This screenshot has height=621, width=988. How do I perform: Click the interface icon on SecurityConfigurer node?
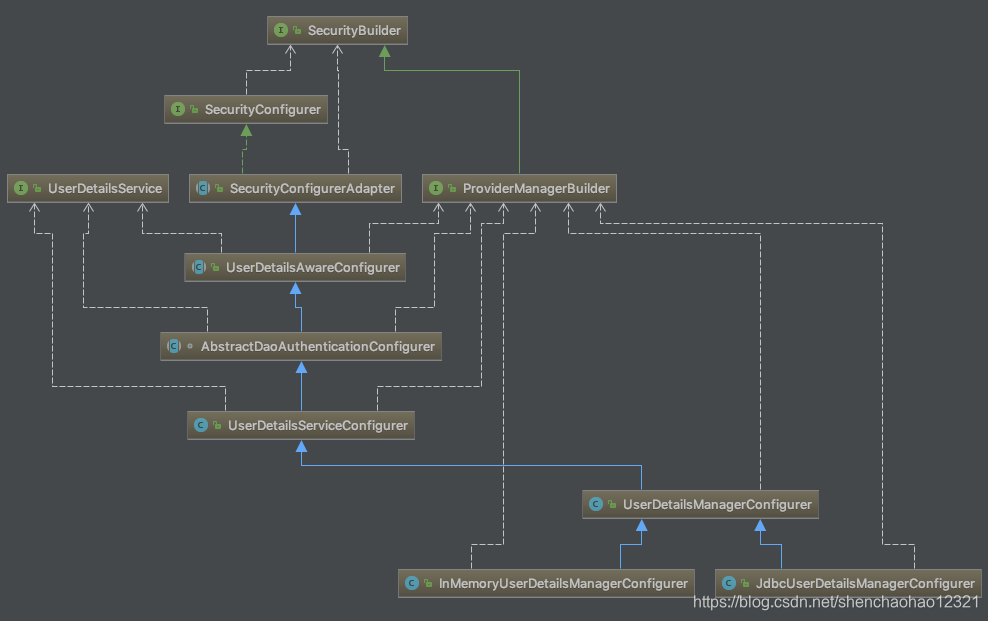click(177, 109)
